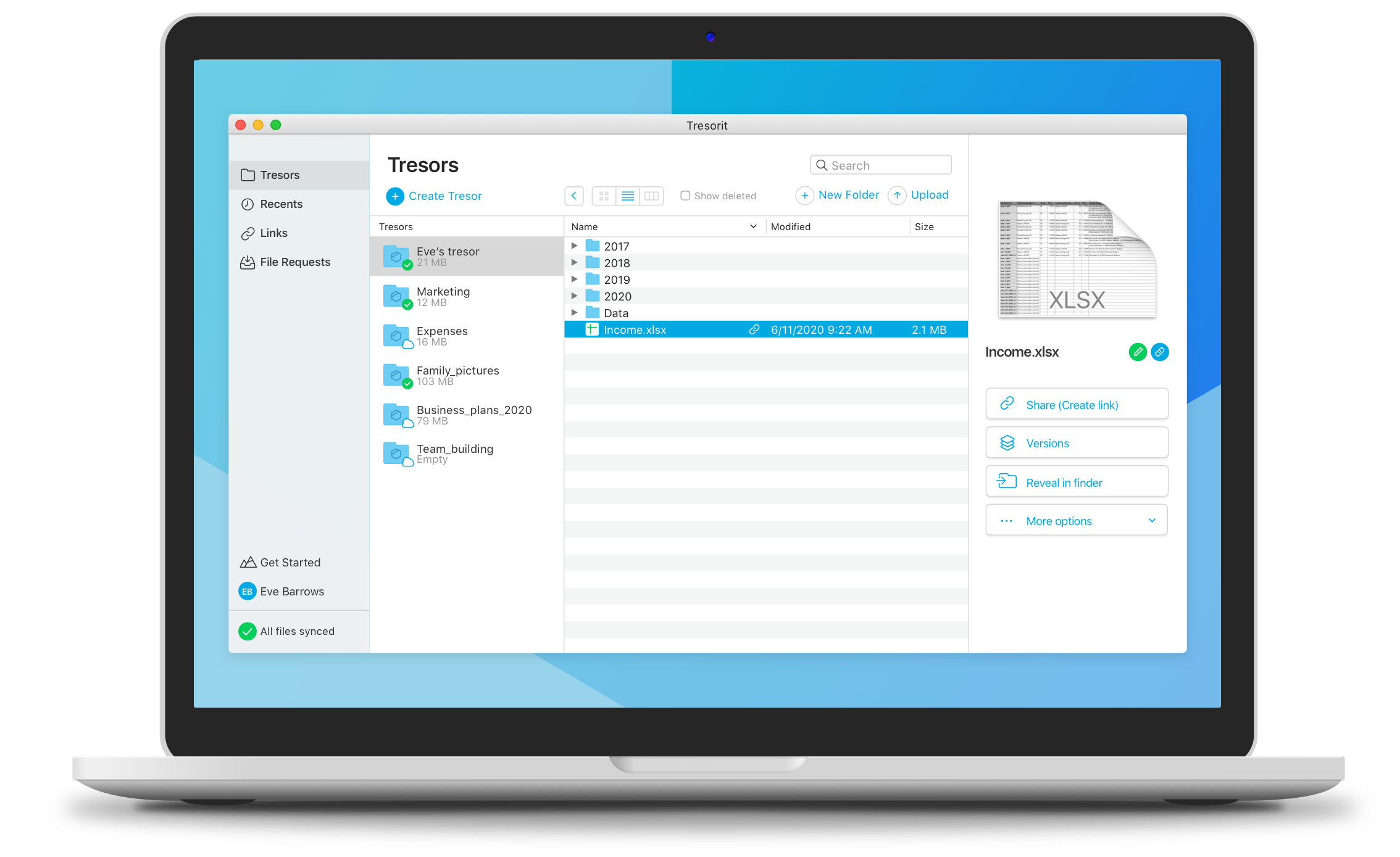Open More options dropdown for Income.xlsx
1400x857 pixels.
[1078, 519]
